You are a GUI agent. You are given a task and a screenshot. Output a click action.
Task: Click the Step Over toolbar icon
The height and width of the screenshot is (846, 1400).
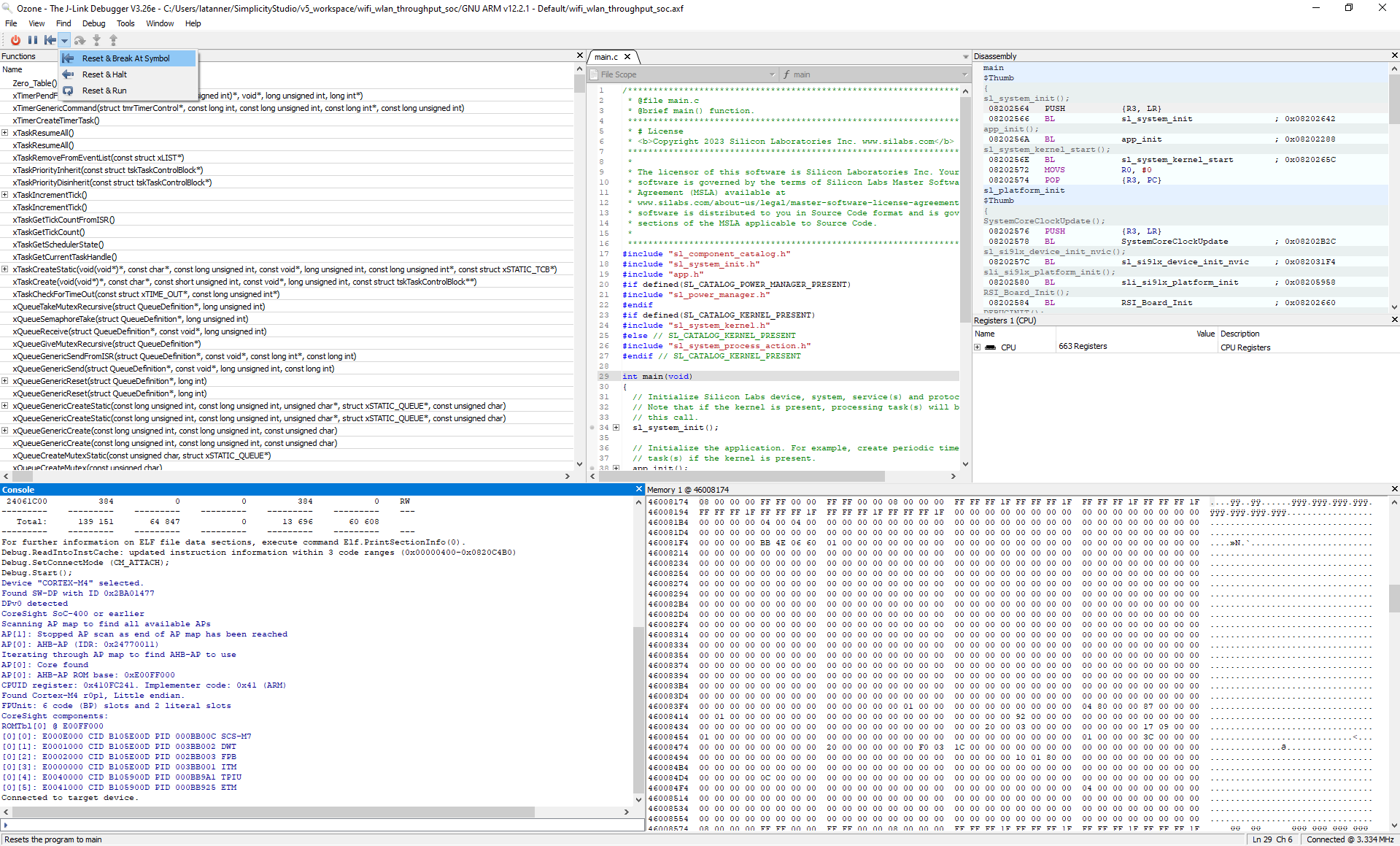[x=80, y=40]
